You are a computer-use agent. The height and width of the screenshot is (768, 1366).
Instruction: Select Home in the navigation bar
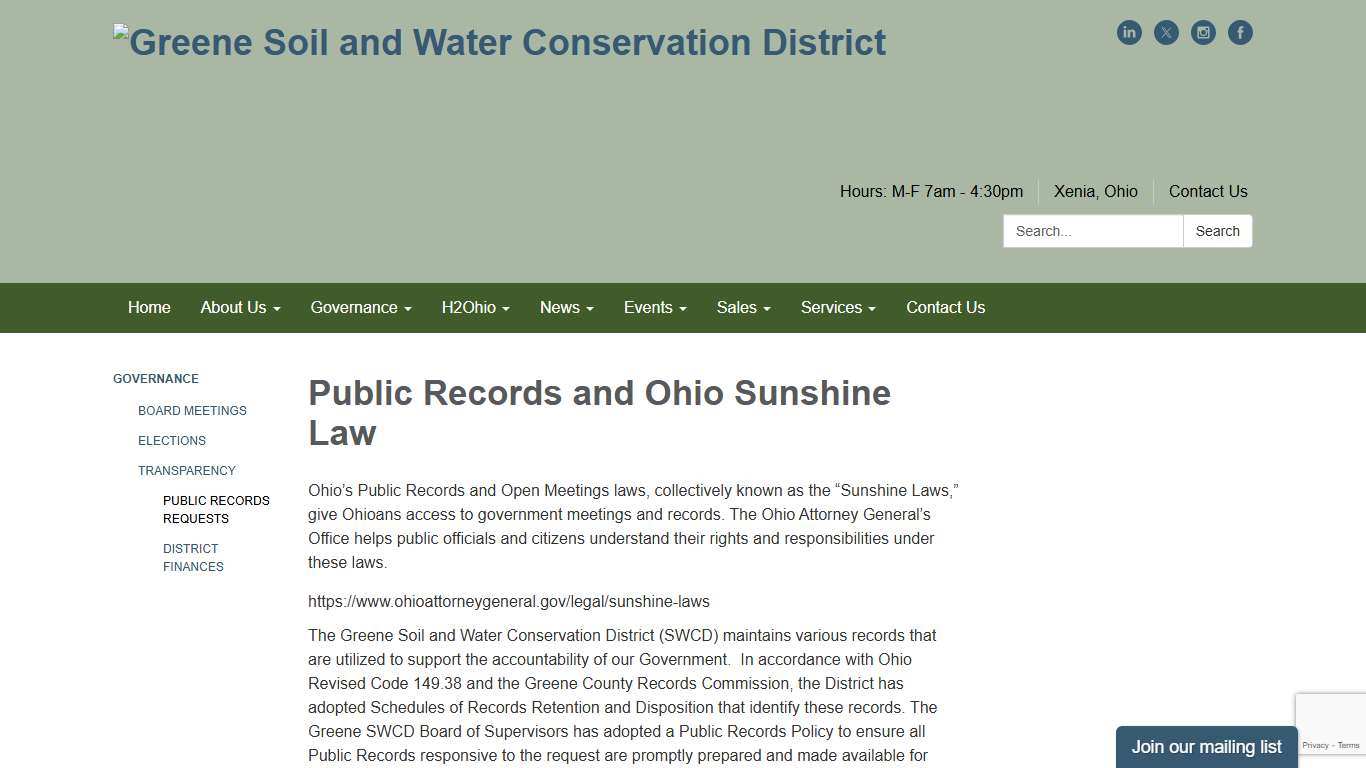[149, 307]
